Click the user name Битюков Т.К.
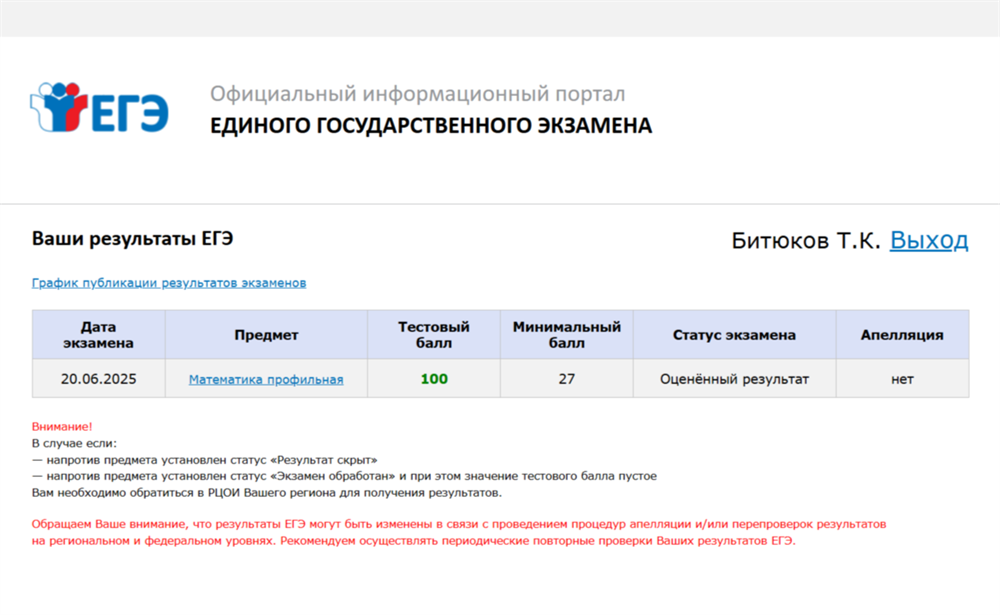 [x=805, y=240]
